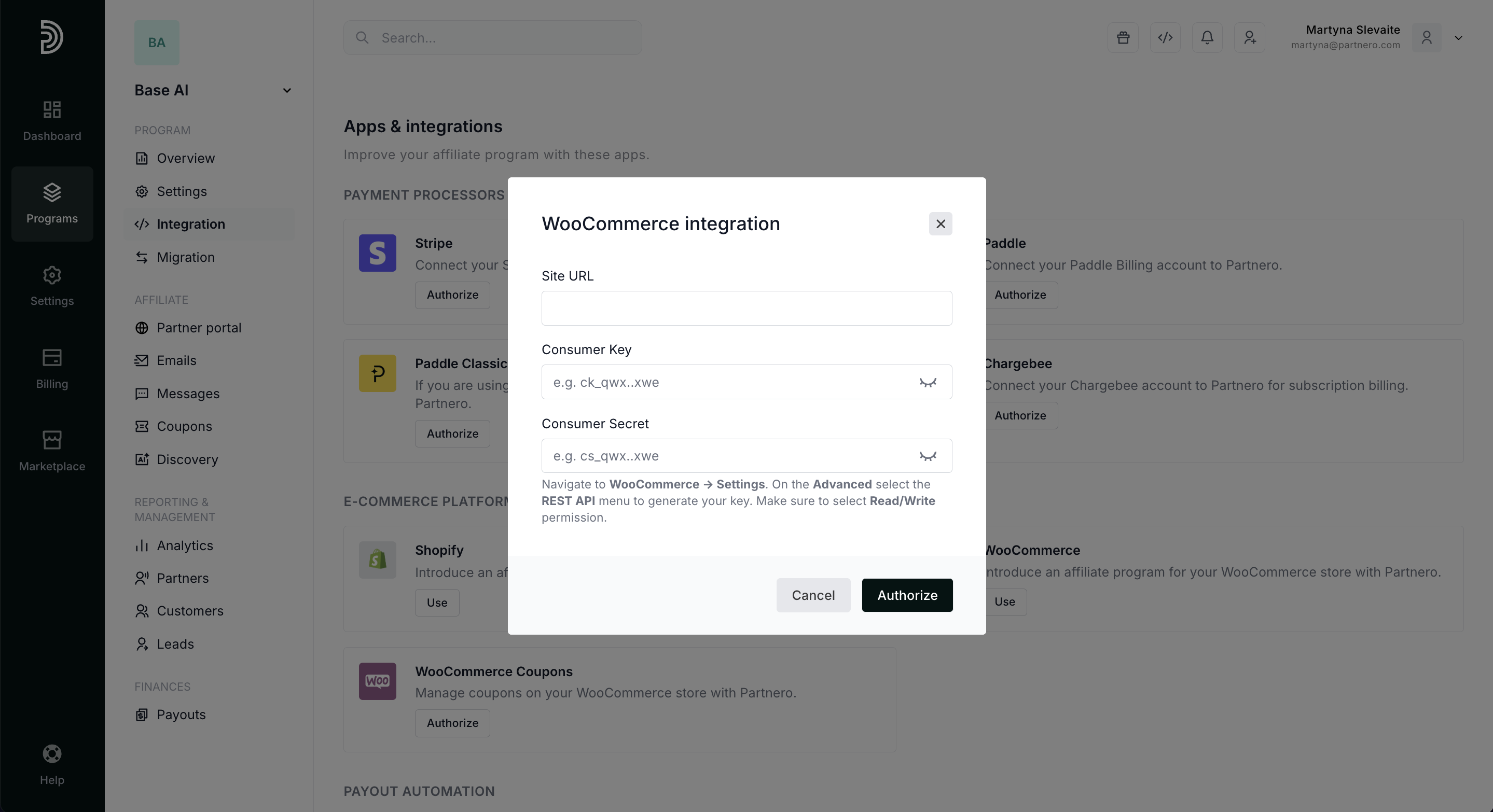Click the Site URL input field
The height and width of the screenshot is (812, 1493).
click(746, 308)
